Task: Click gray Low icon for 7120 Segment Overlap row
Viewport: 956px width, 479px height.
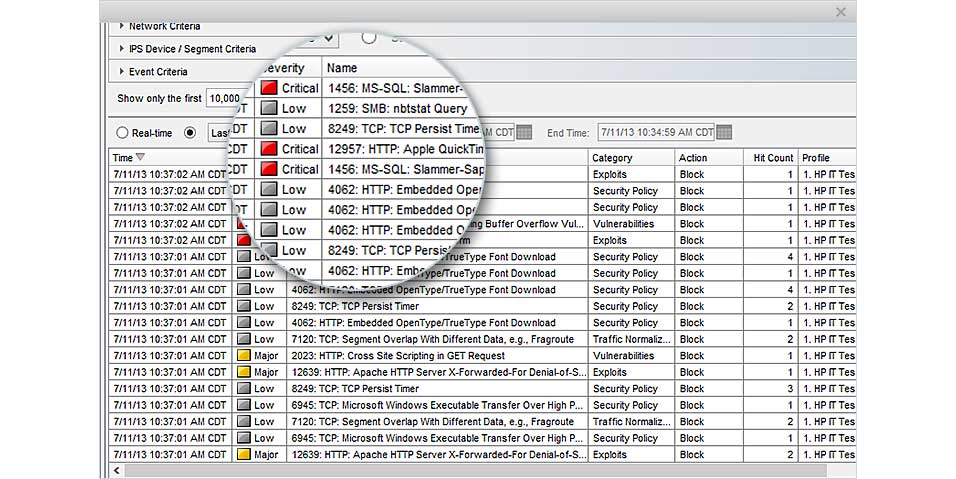Action: 244,339
